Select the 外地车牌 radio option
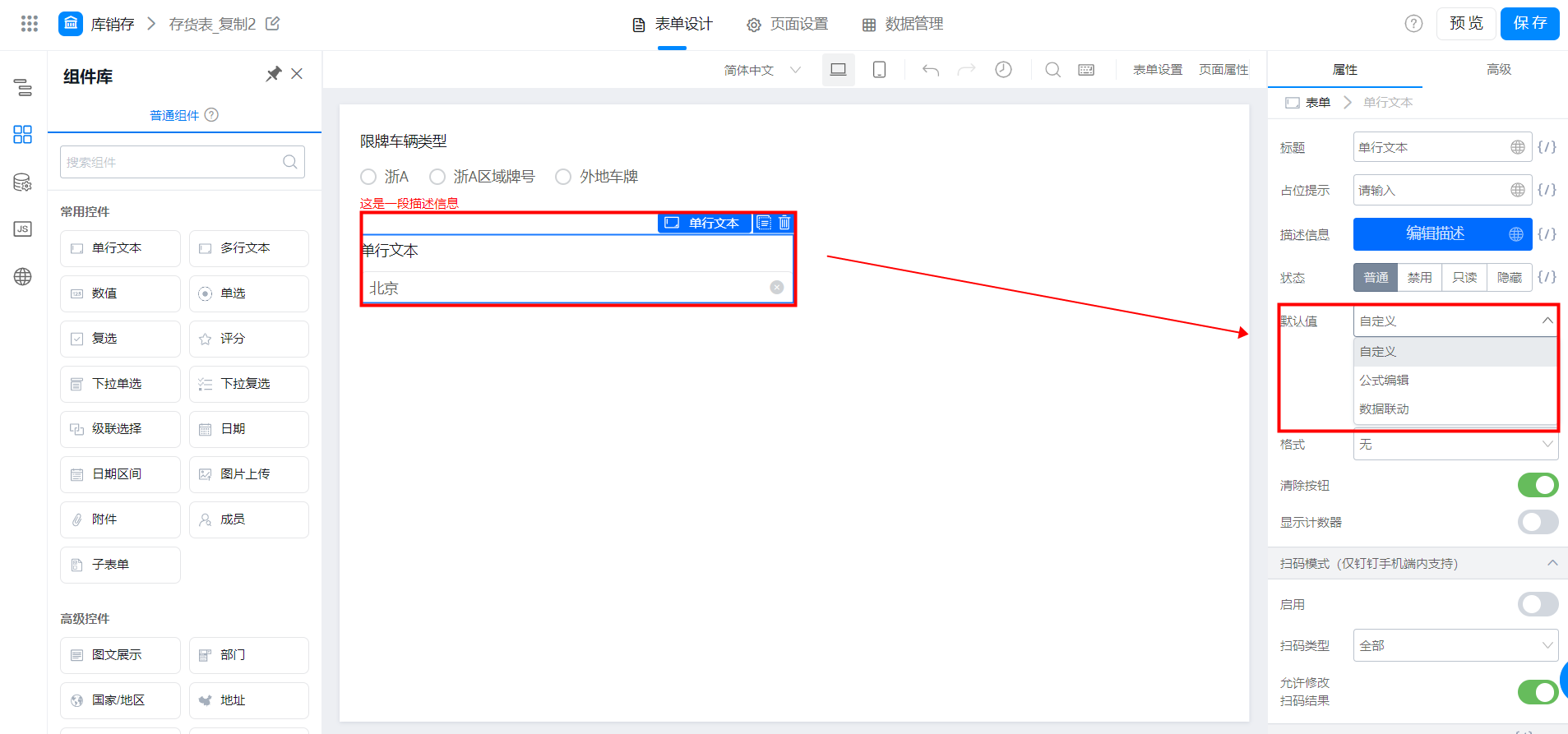1568x734 pixels. (x=563, y=177)
